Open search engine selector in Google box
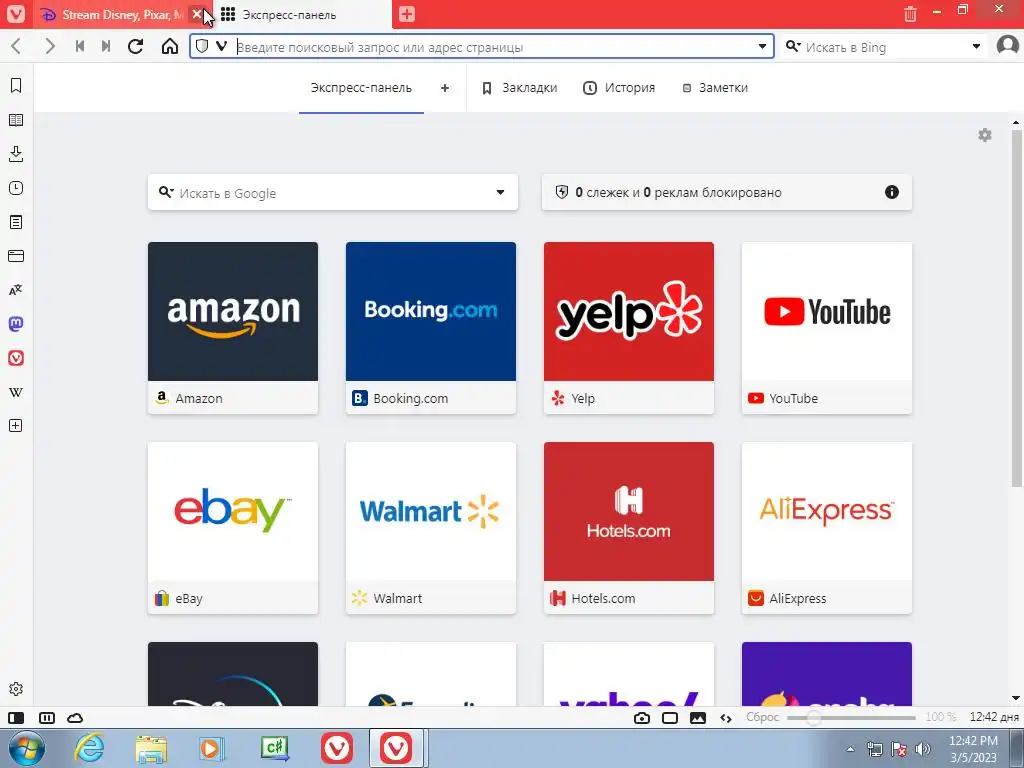 [x=166, y=192]
